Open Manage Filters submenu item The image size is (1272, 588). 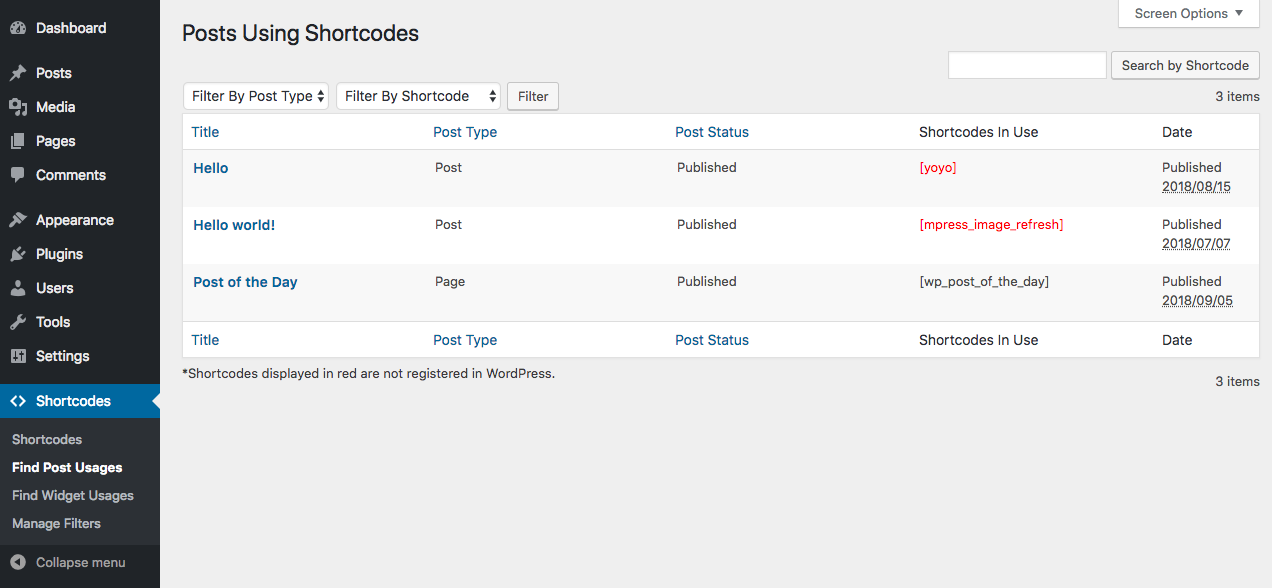click(x=56, y=523)
